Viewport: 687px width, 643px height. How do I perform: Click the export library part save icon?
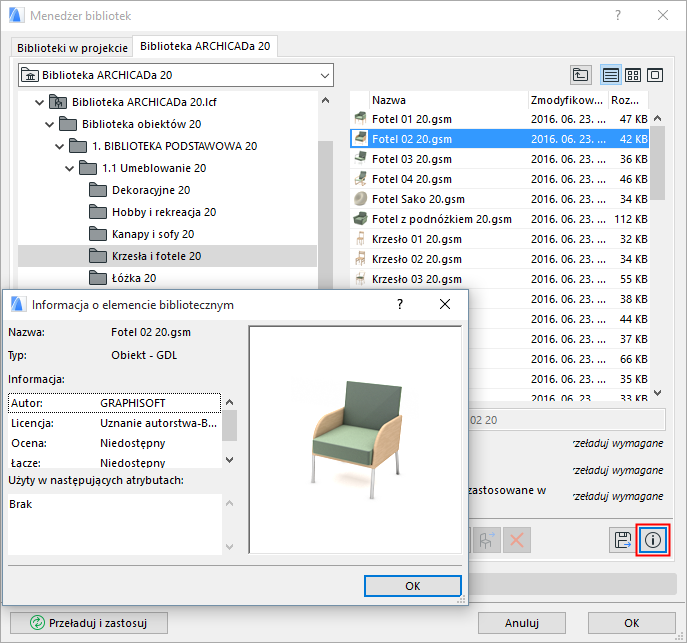pyautogui.click(x=623, y=540)
